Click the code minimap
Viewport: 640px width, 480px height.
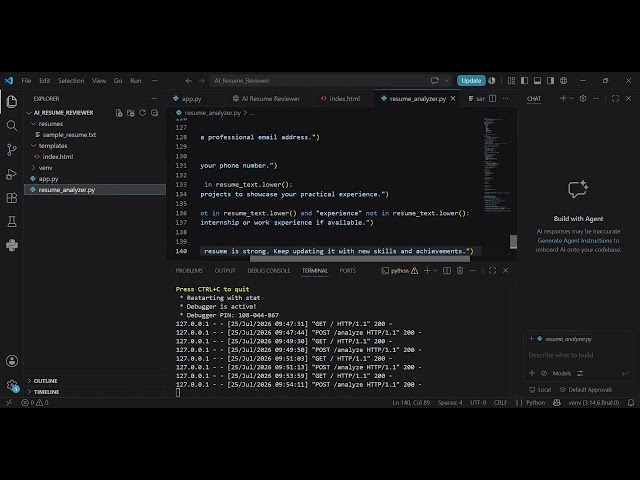(496, 165)
